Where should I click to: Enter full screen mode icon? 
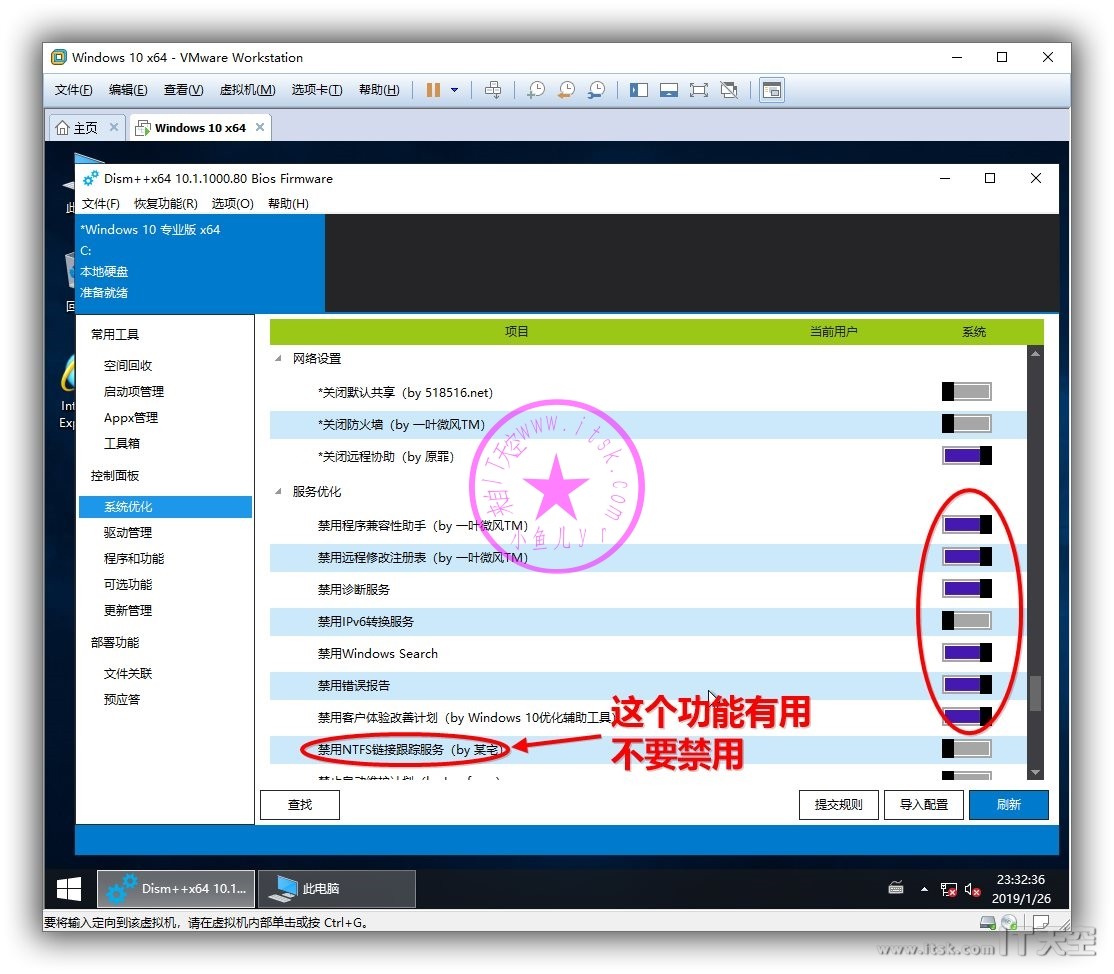tap(699, 90)
